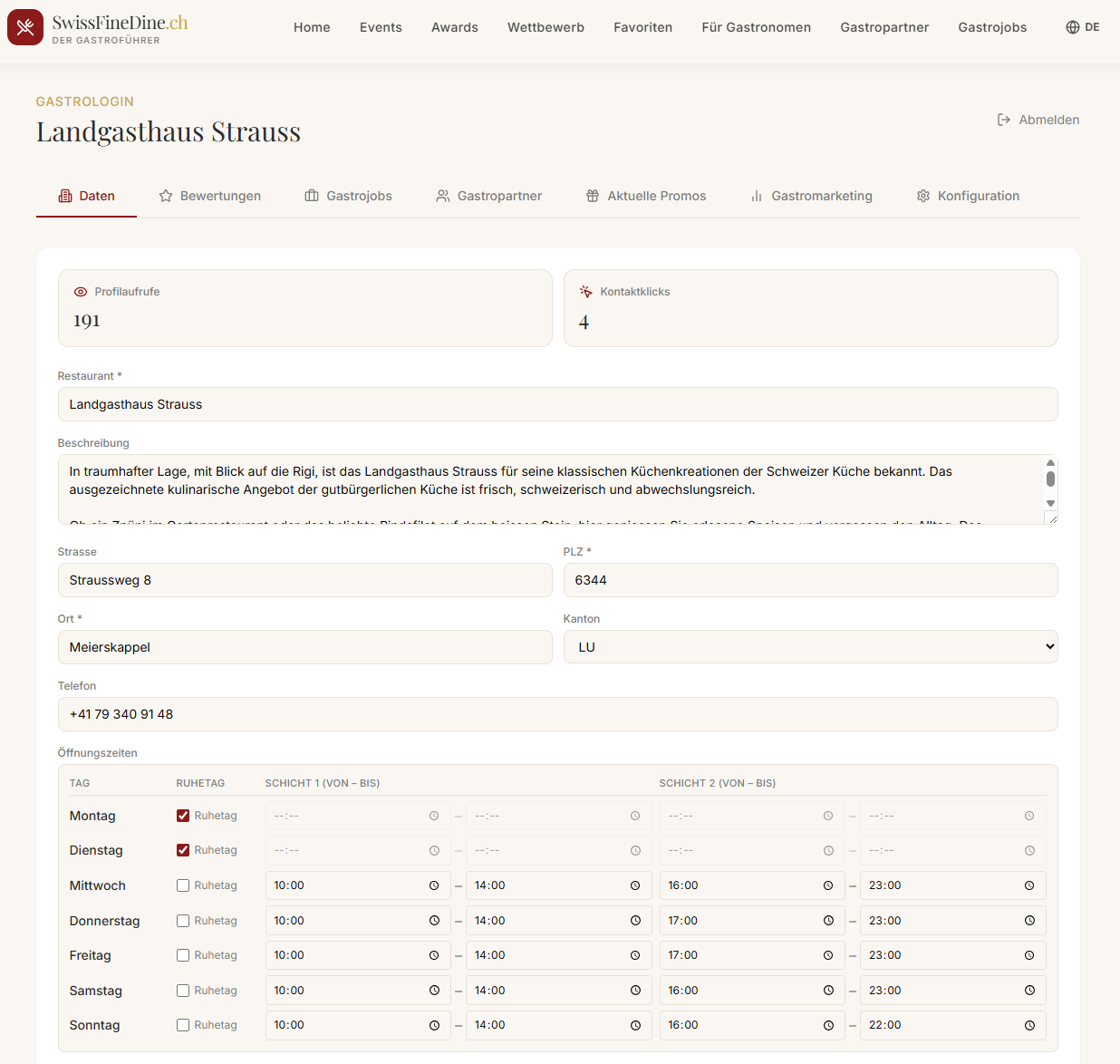Click the Daten tab document icon
The image size is (1120, 1064).
pyautogui.click(x=65, y=196)
